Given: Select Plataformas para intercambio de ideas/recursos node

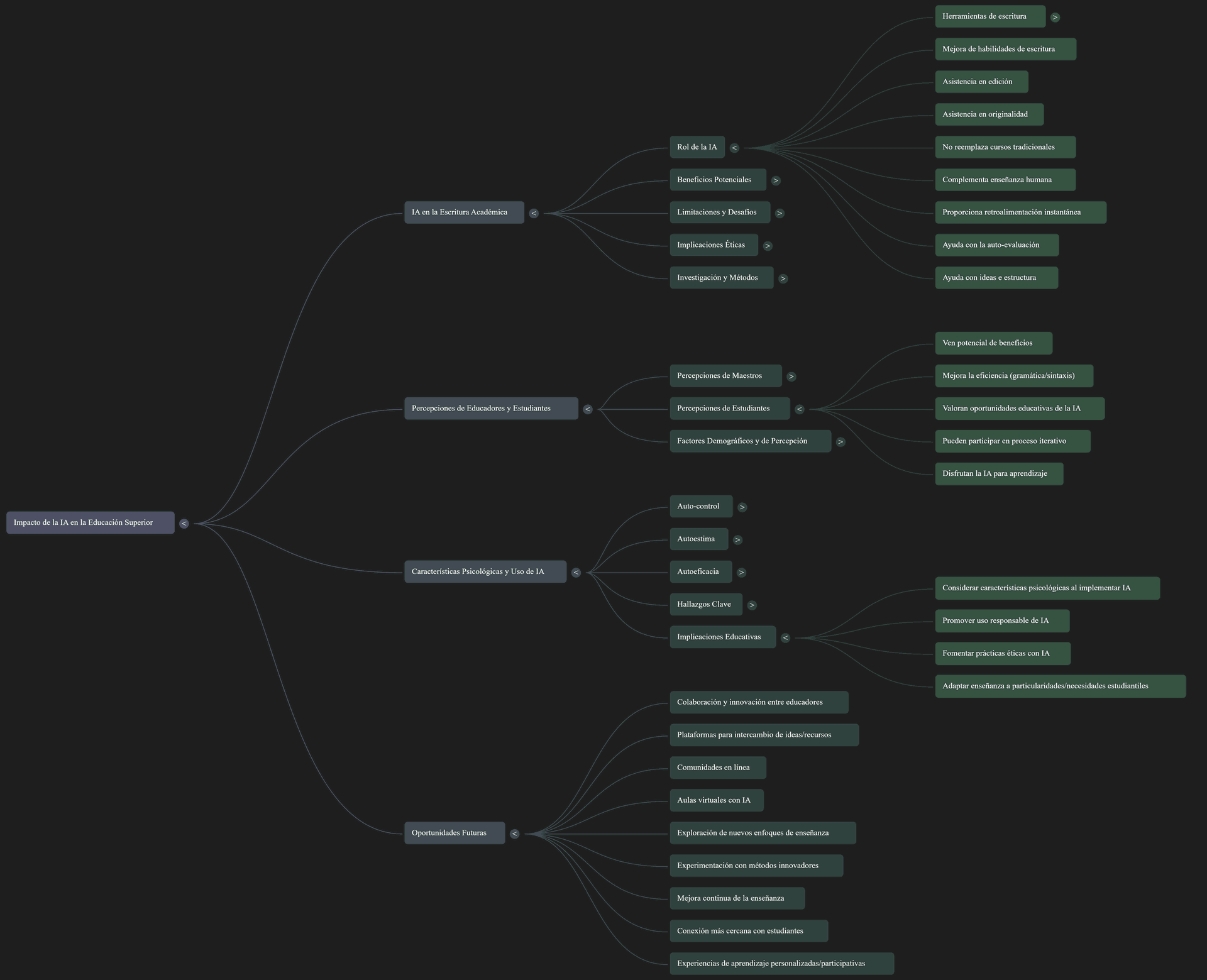Looking at the screenshot, I should click(764, 735).
